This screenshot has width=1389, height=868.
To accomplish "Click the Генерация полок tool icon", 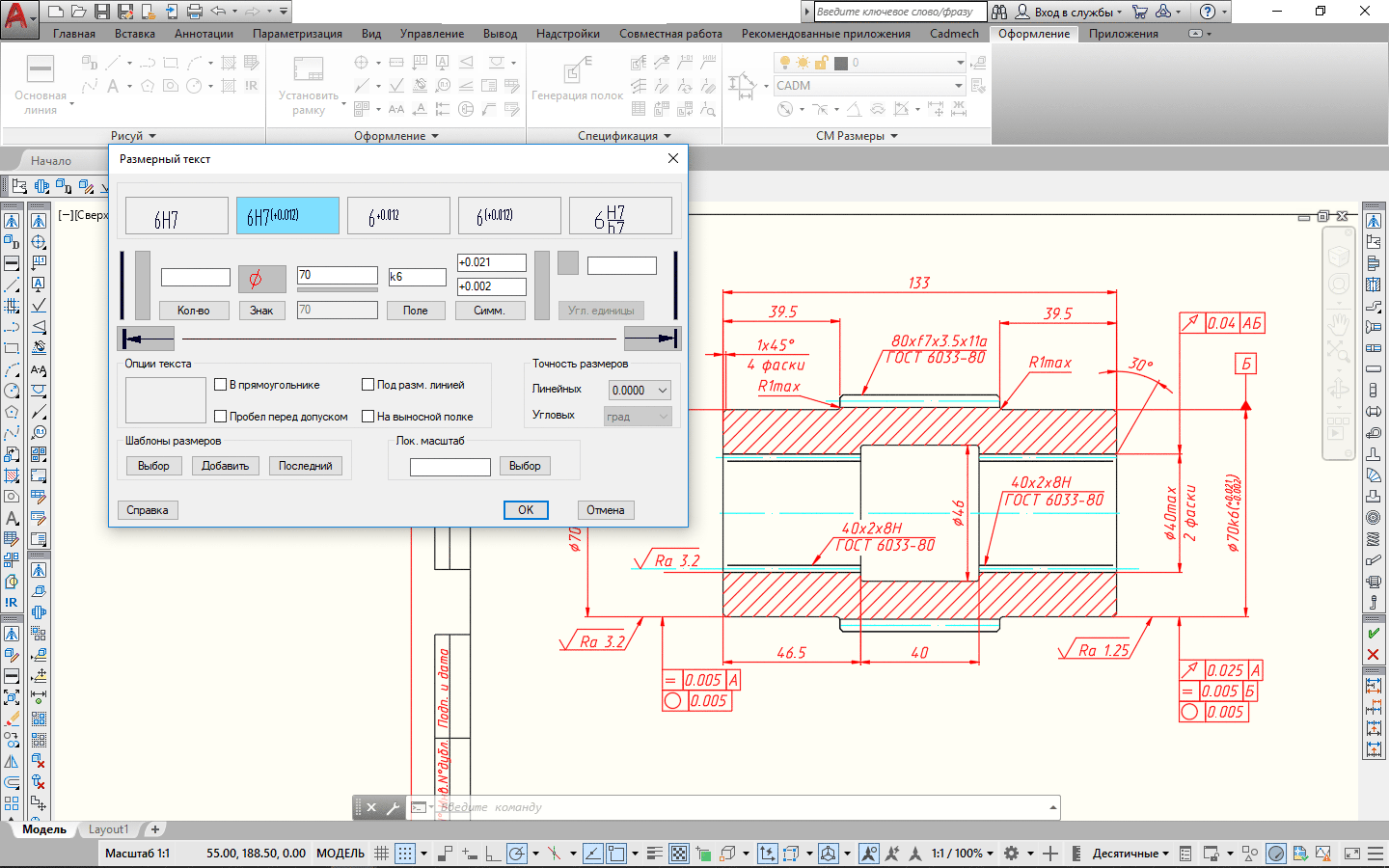I will pyautogui.click(x=577, y=71).
